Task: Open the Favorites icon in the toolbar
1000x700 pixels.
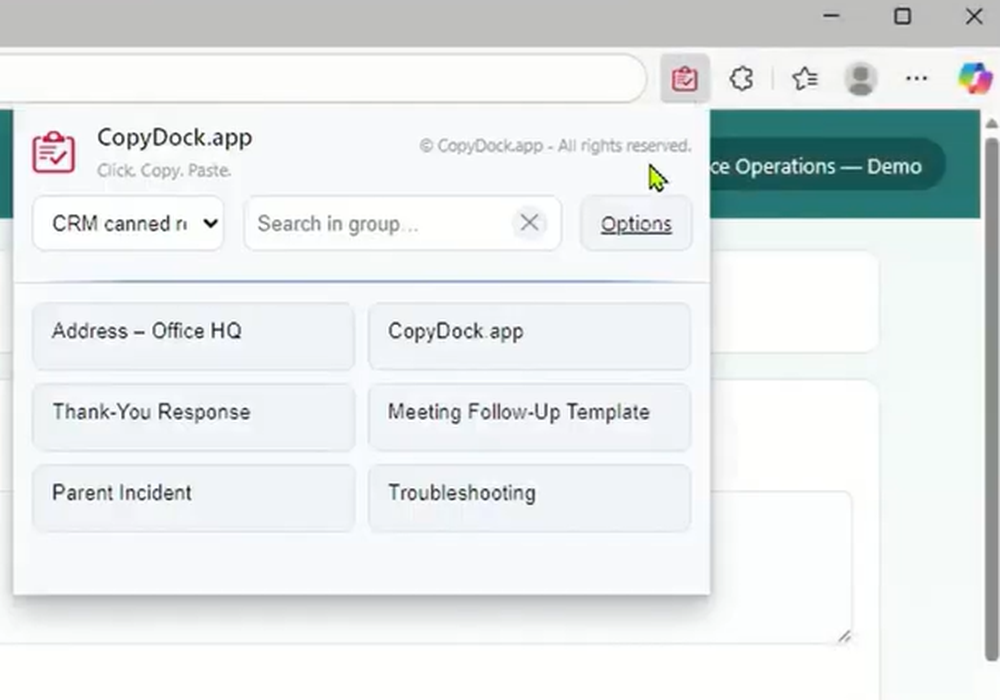Action: coord(806,78)
